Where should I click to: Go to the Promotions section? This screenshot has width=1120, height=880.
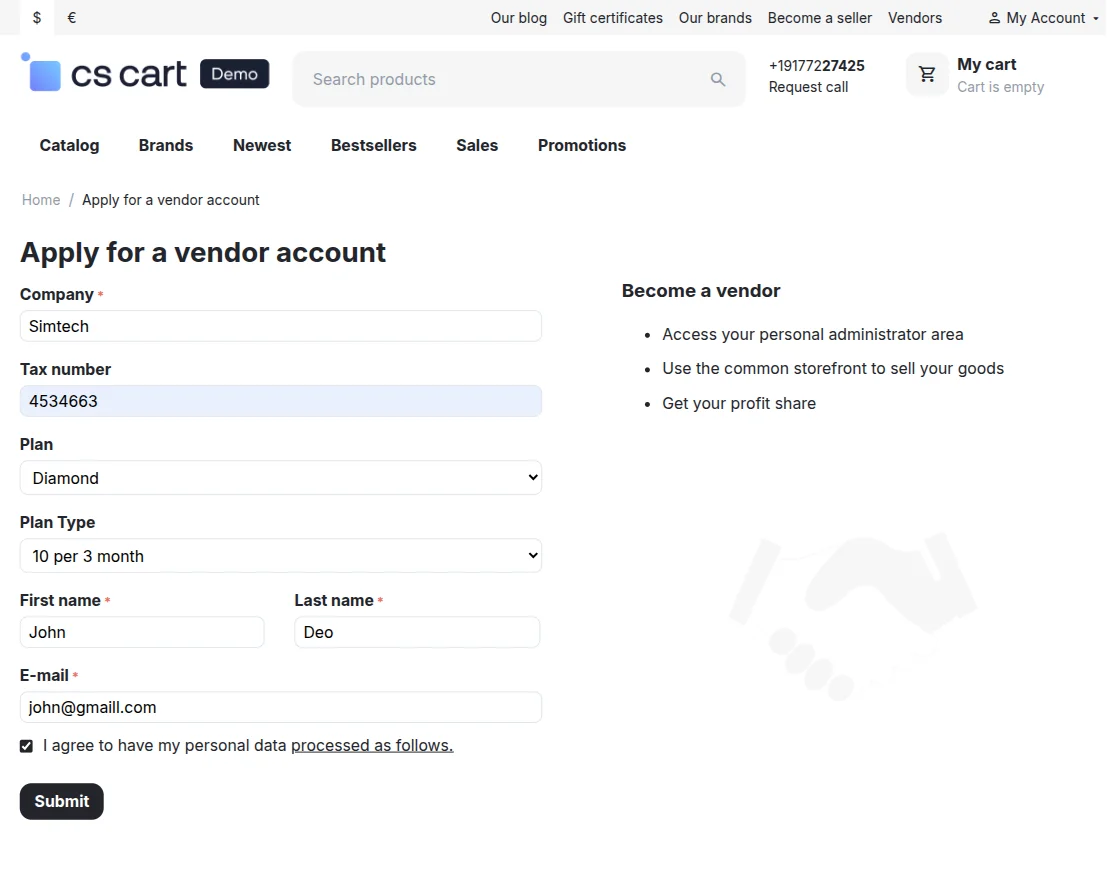coord(581,145)
